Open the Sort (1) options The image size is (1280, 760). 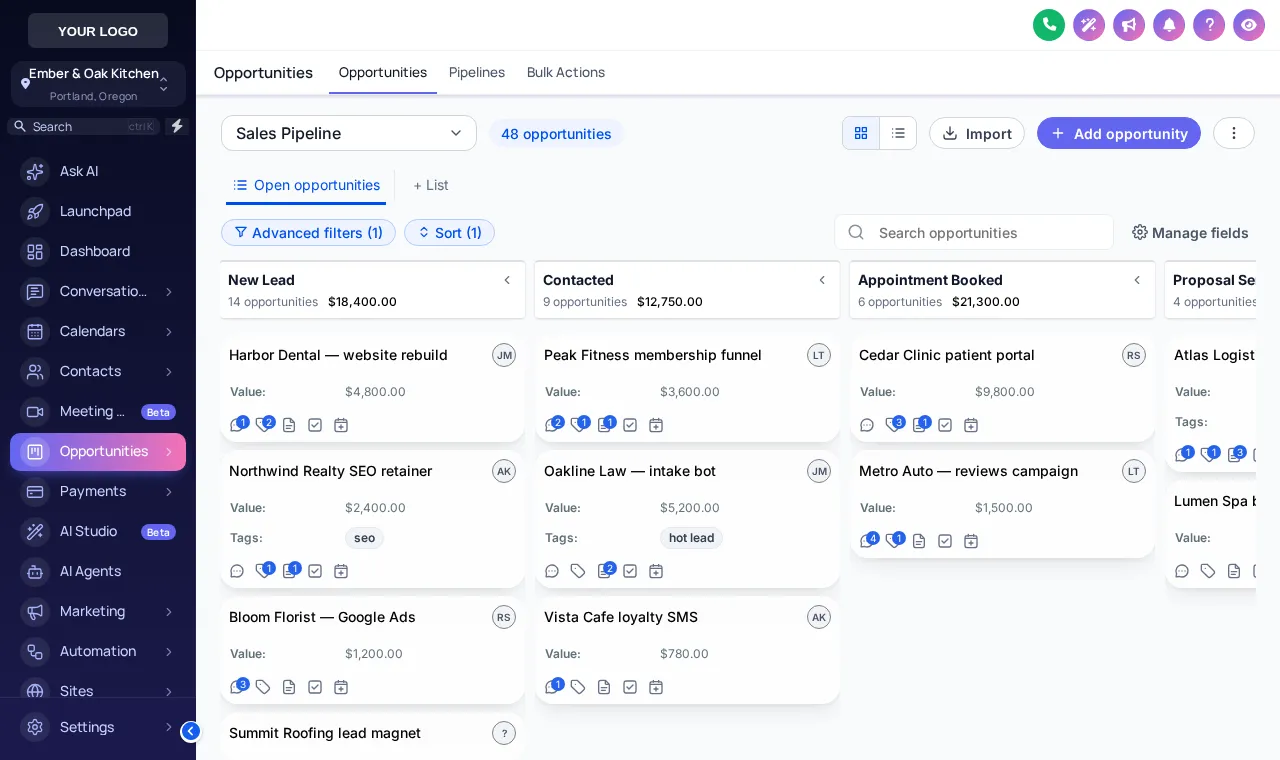pyautogui.click(x=449, y=233)
